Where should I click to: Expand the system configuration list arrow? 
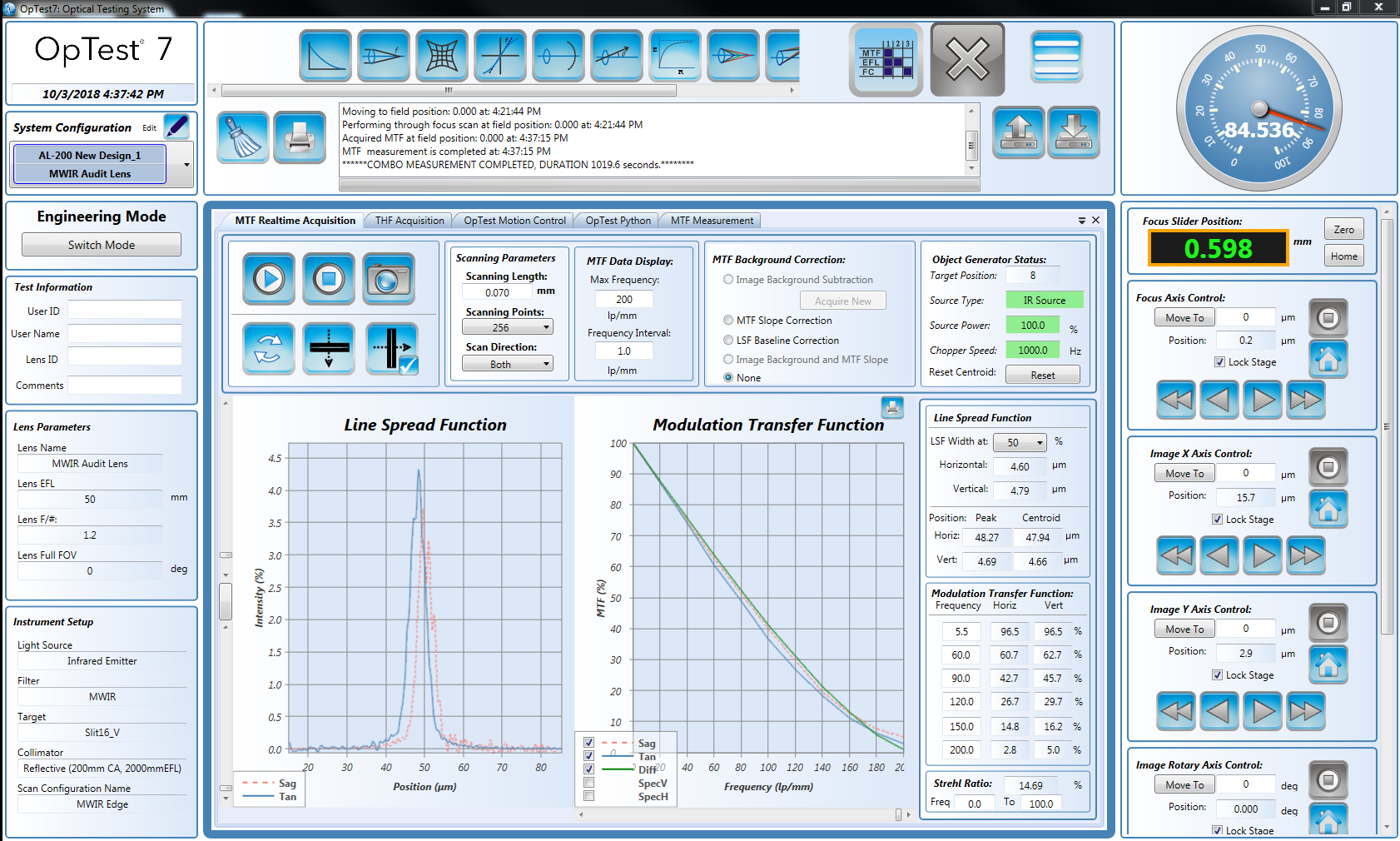186,164
